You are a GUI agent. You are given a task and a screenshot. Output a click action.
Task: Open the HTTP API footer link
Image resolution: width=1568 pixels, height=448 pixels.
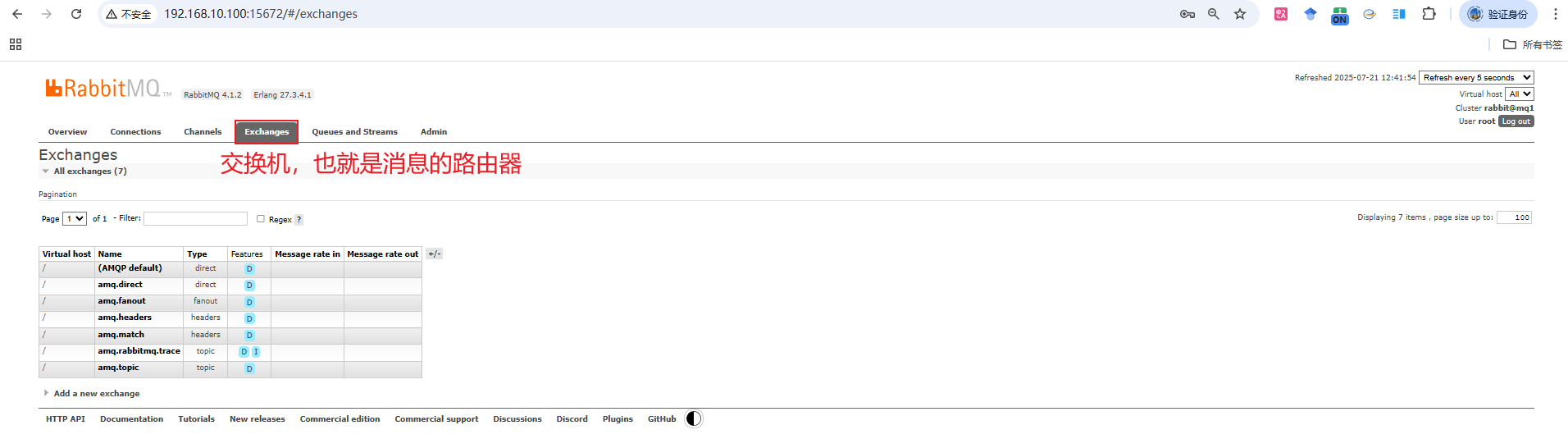coord(66,418)
